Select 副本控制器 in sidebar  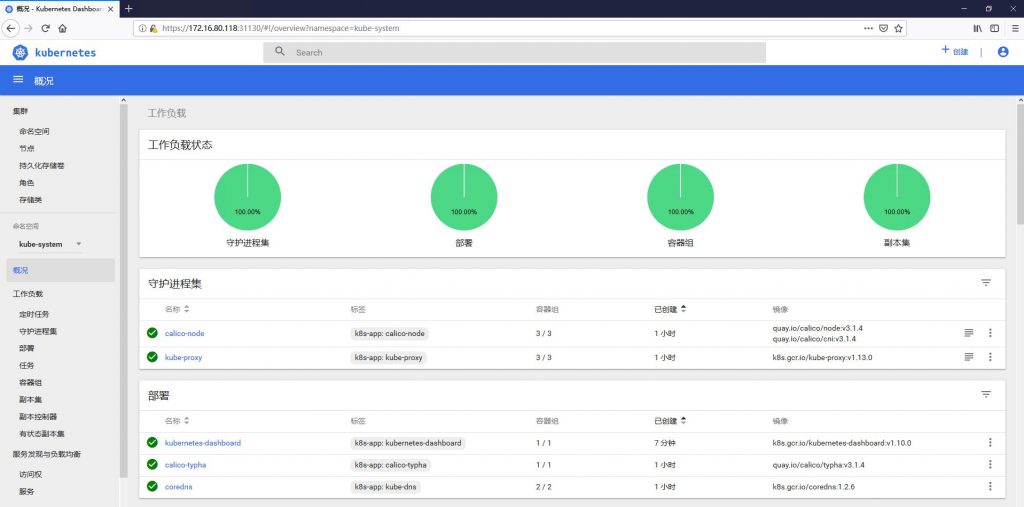click(x=38, y=416)
